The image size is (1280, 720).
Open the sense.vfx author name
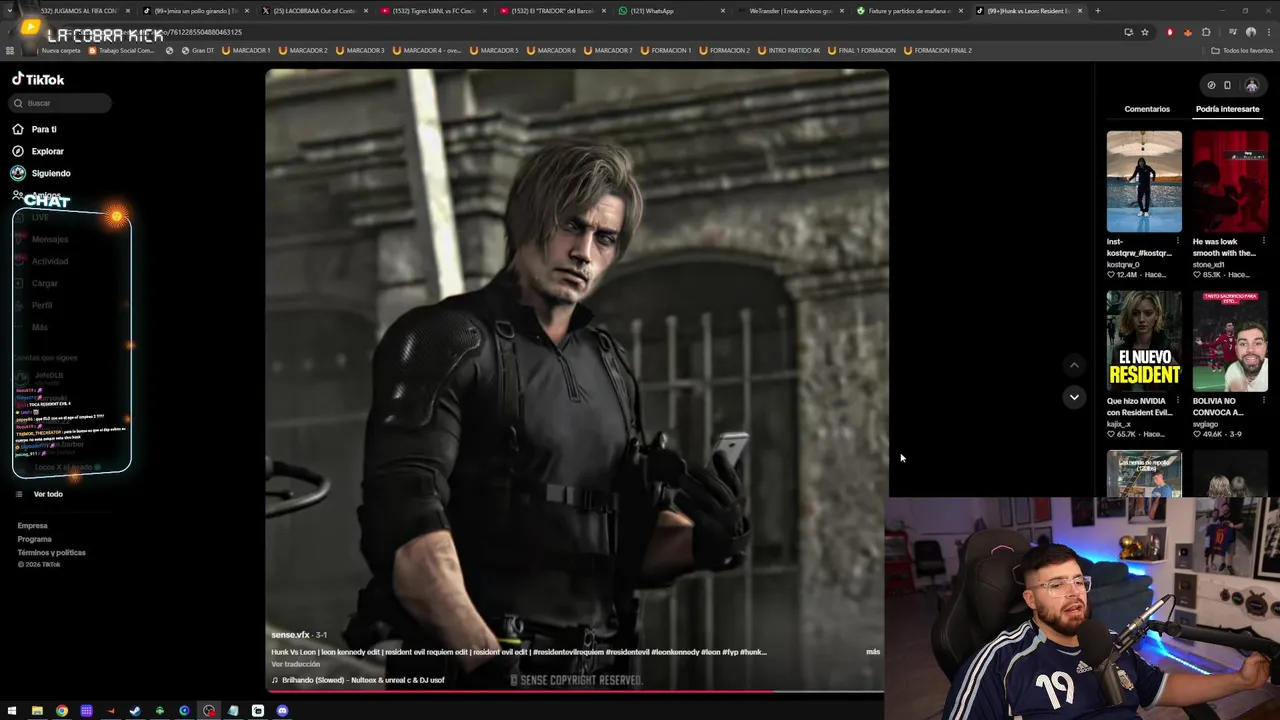[x=290, y=635]
